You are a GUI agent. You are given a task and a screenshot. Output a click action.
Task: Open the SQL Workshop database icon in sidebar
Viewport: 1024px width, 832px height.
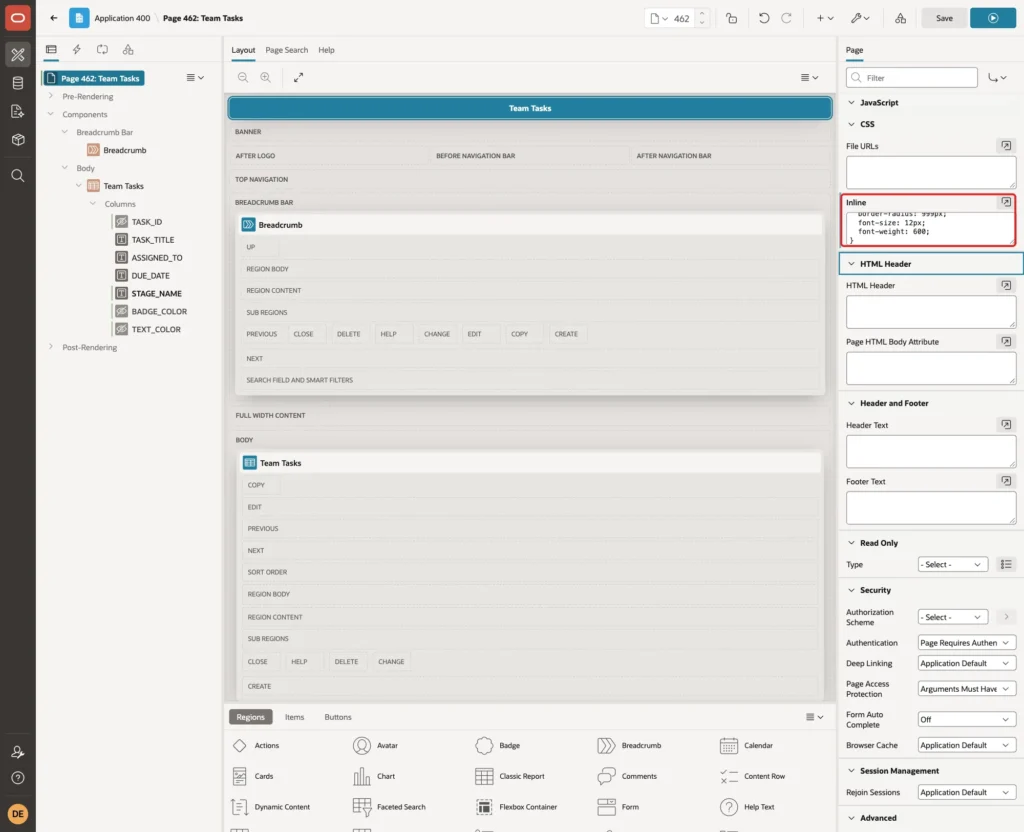coord(18,83)
